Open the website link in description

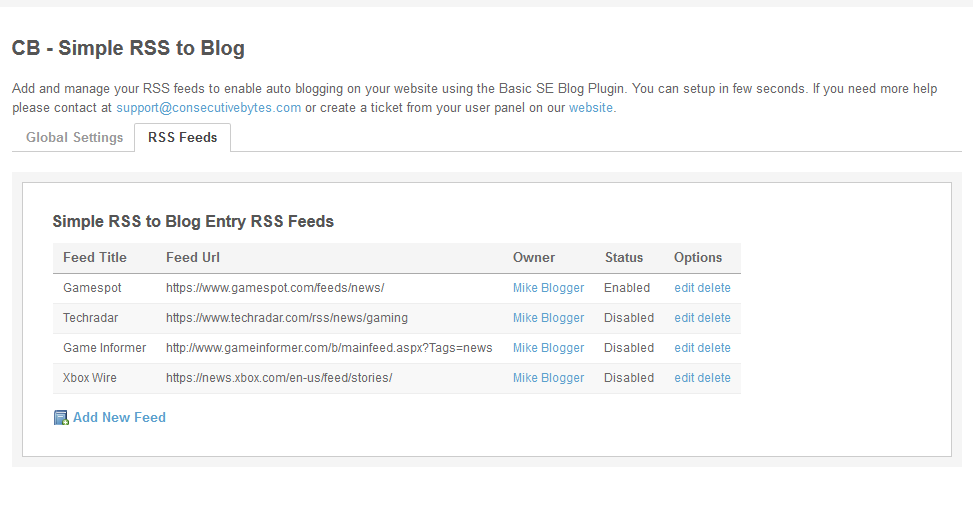coord(590,108)
